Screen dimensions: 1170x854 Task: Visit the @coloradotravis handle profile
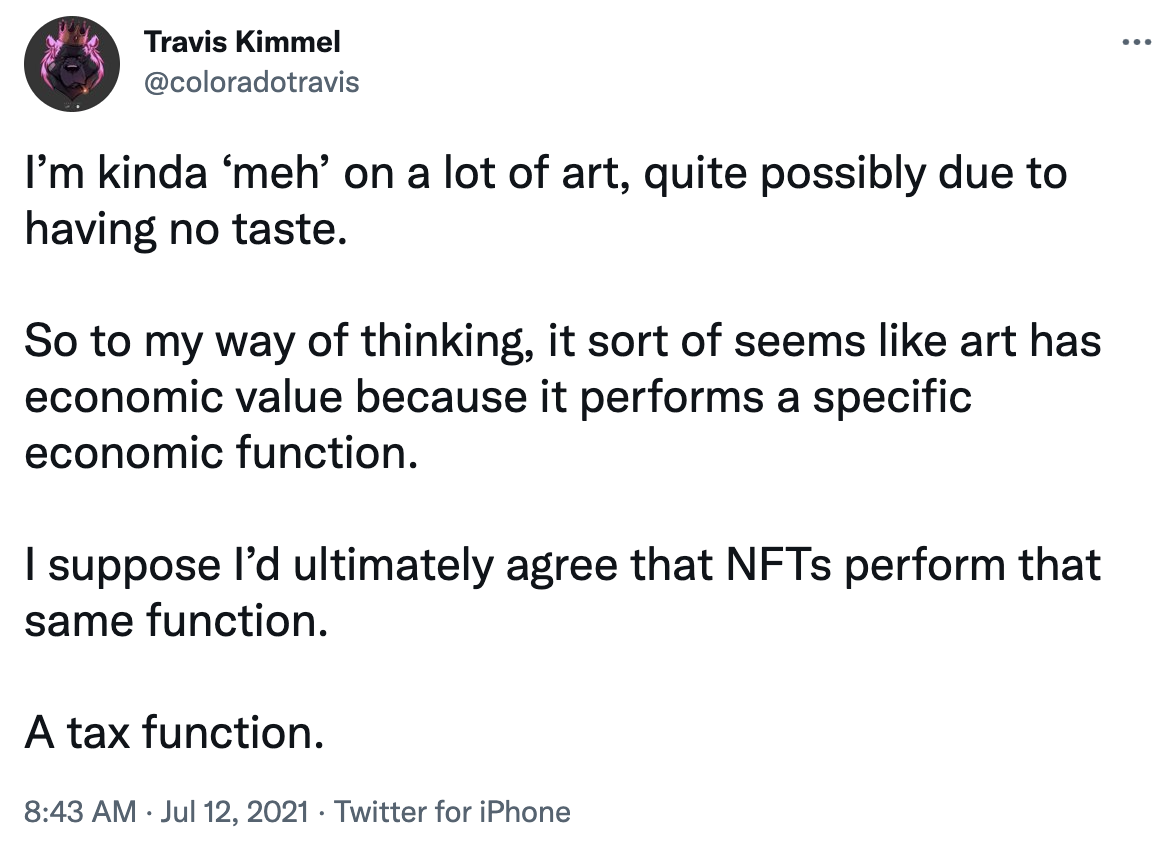point(251,82)
